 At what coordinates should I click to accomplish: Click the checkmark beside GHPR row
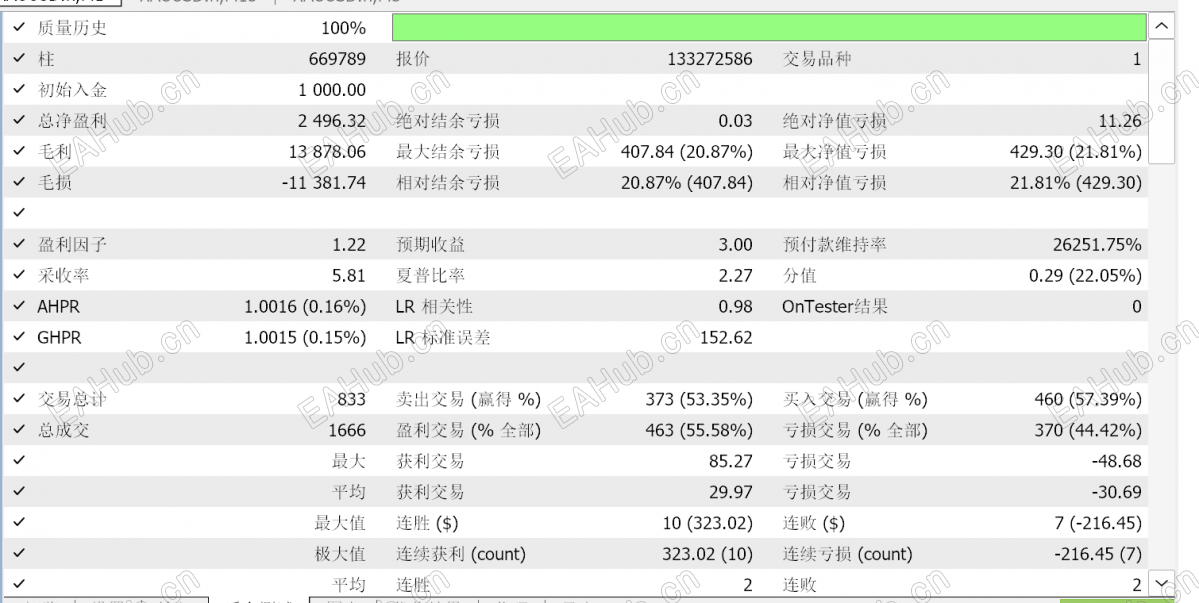pyautogui.click(x=19, y=337)
